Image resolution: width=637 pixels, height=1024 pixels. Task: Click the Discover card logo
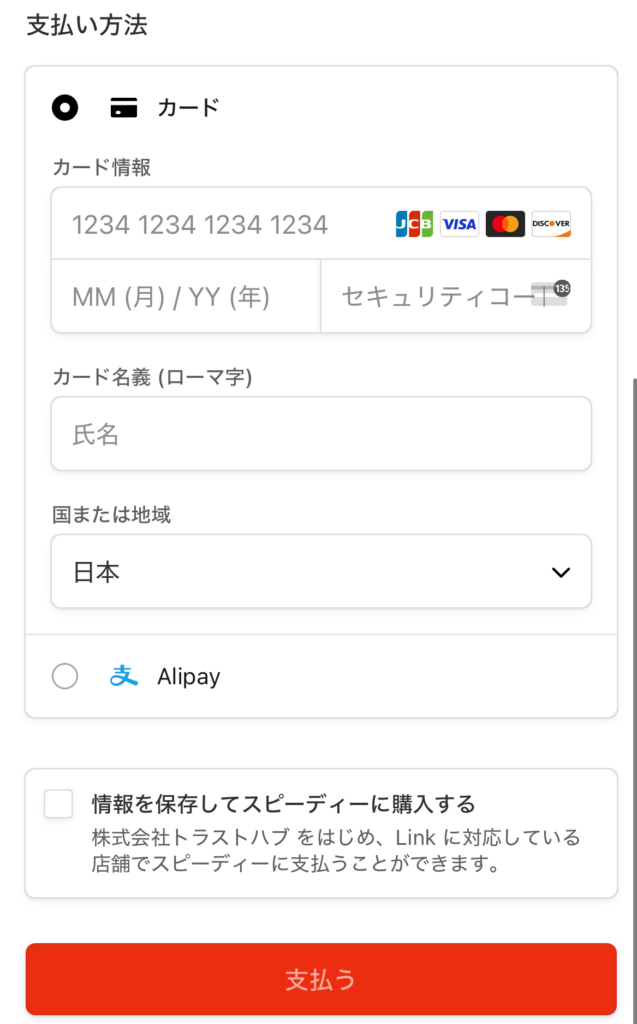point(551,224)
